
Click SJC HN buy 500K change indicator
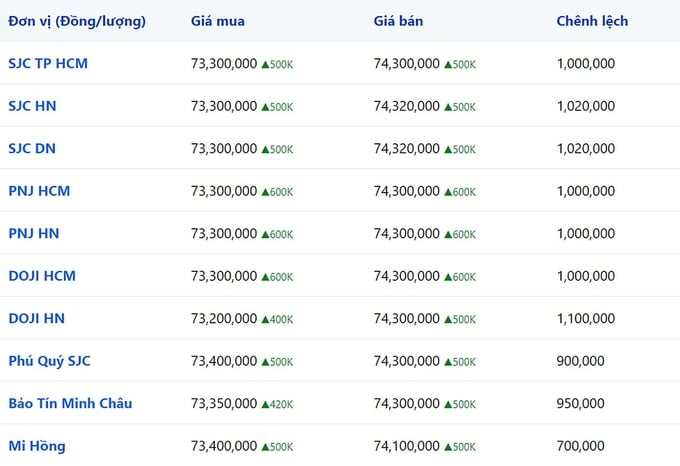pos(278,107)
